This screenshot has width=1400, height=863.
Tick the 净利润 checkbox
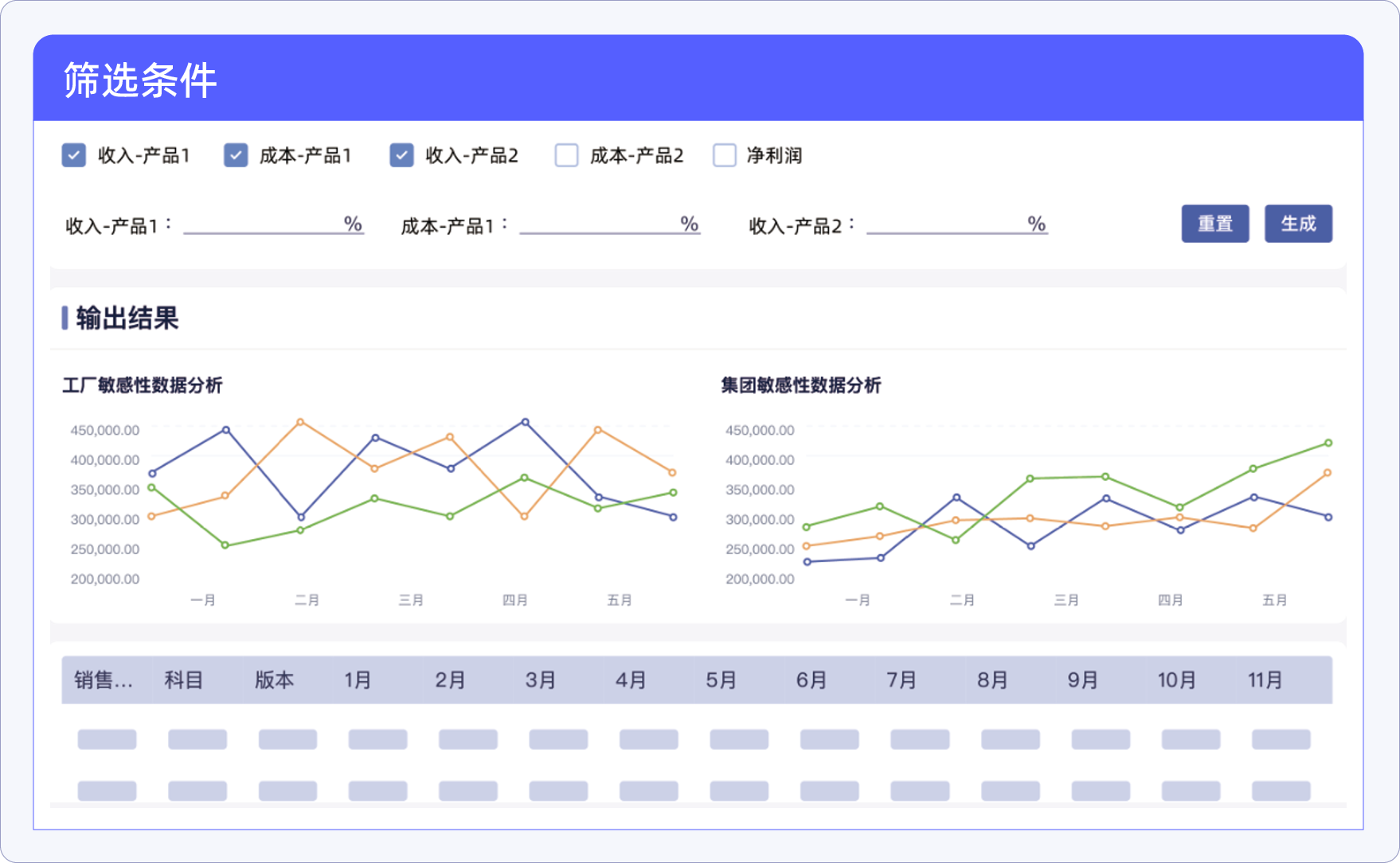point(724,155)
